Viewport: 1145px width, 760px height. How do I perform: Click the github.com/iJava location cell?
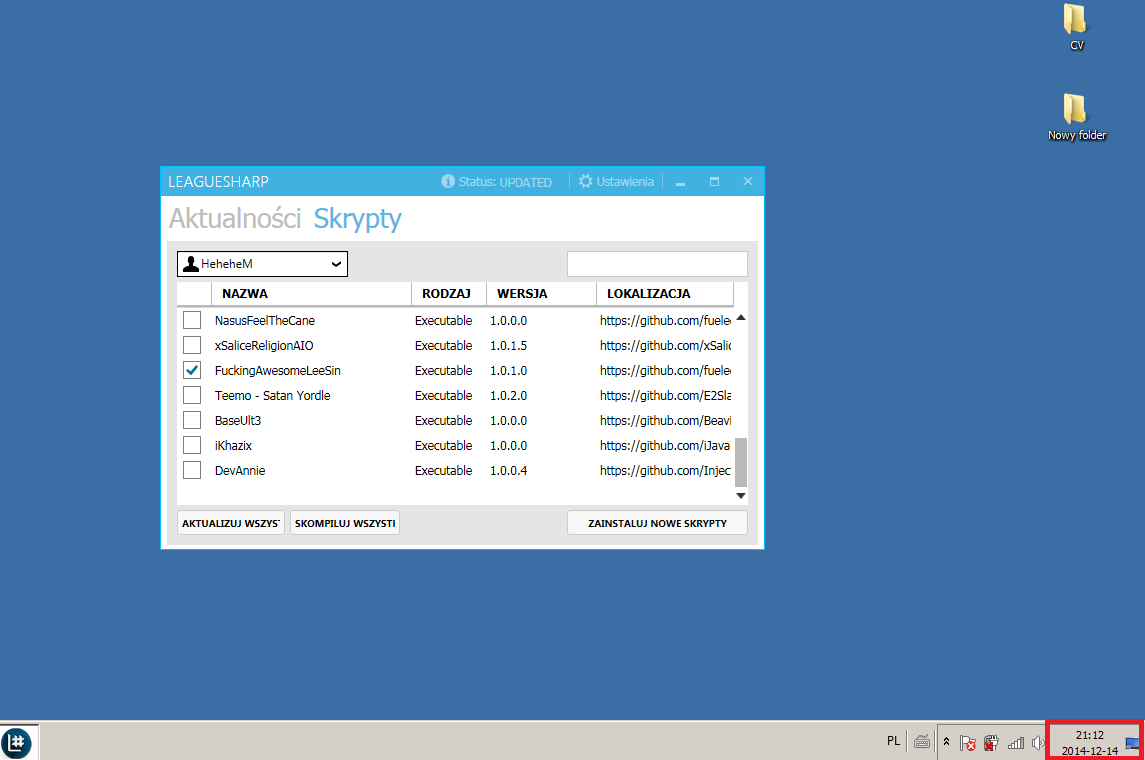[665, 445]
